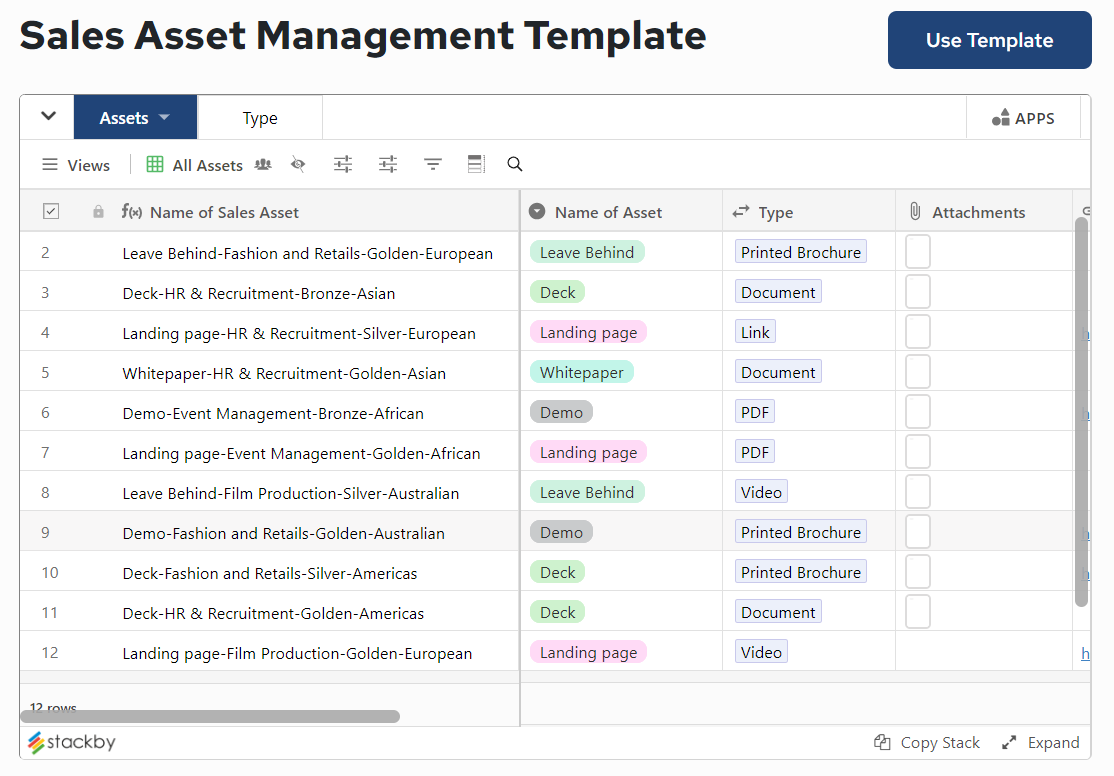Open the Name of Asset column dropdown
The height and width of the screenshot is (776, 1114).
coord(537,211)
